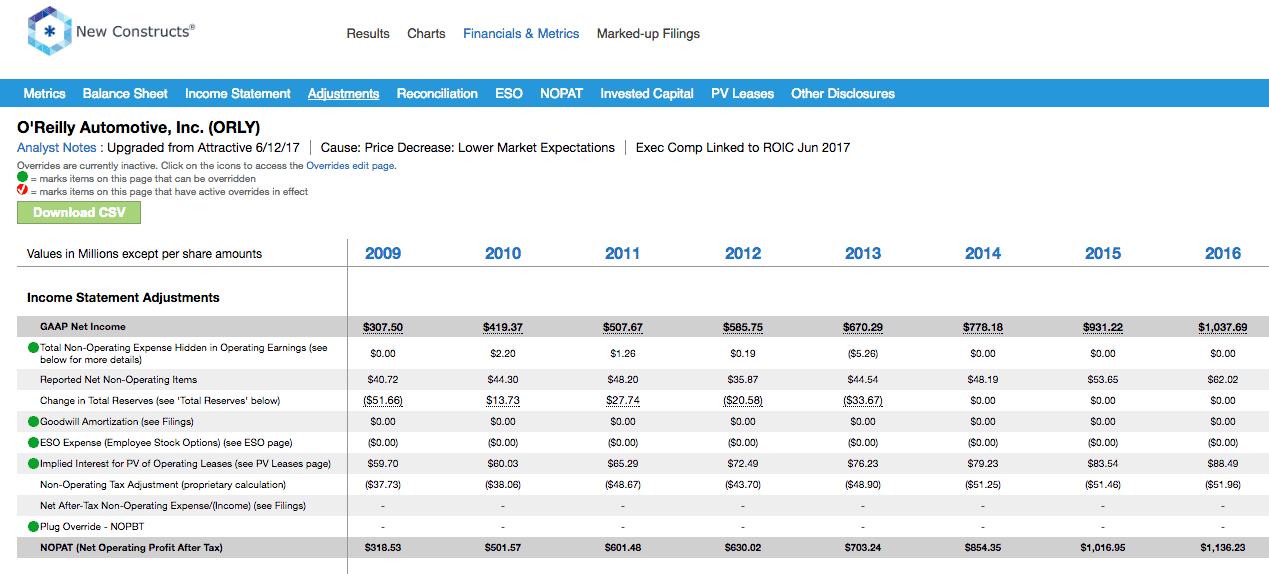1269x574 pixels.
Task: Click Total Non-Operating Expense 2013 value ($5.26)
Action: [863, 353]
